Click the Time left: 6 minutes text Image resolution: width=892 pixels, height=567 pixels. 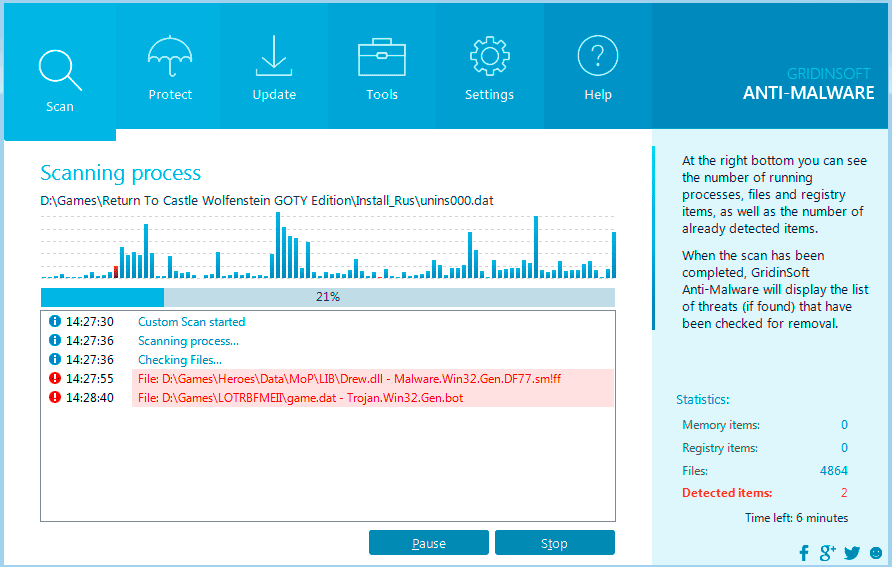796,518
